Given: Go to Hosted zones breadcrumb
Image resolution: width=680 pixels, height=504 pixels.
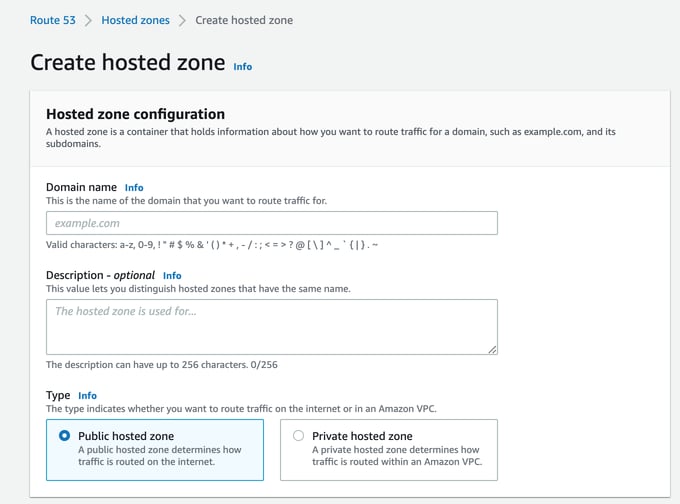Looking at the screenshot, I should tap(135, 20).
